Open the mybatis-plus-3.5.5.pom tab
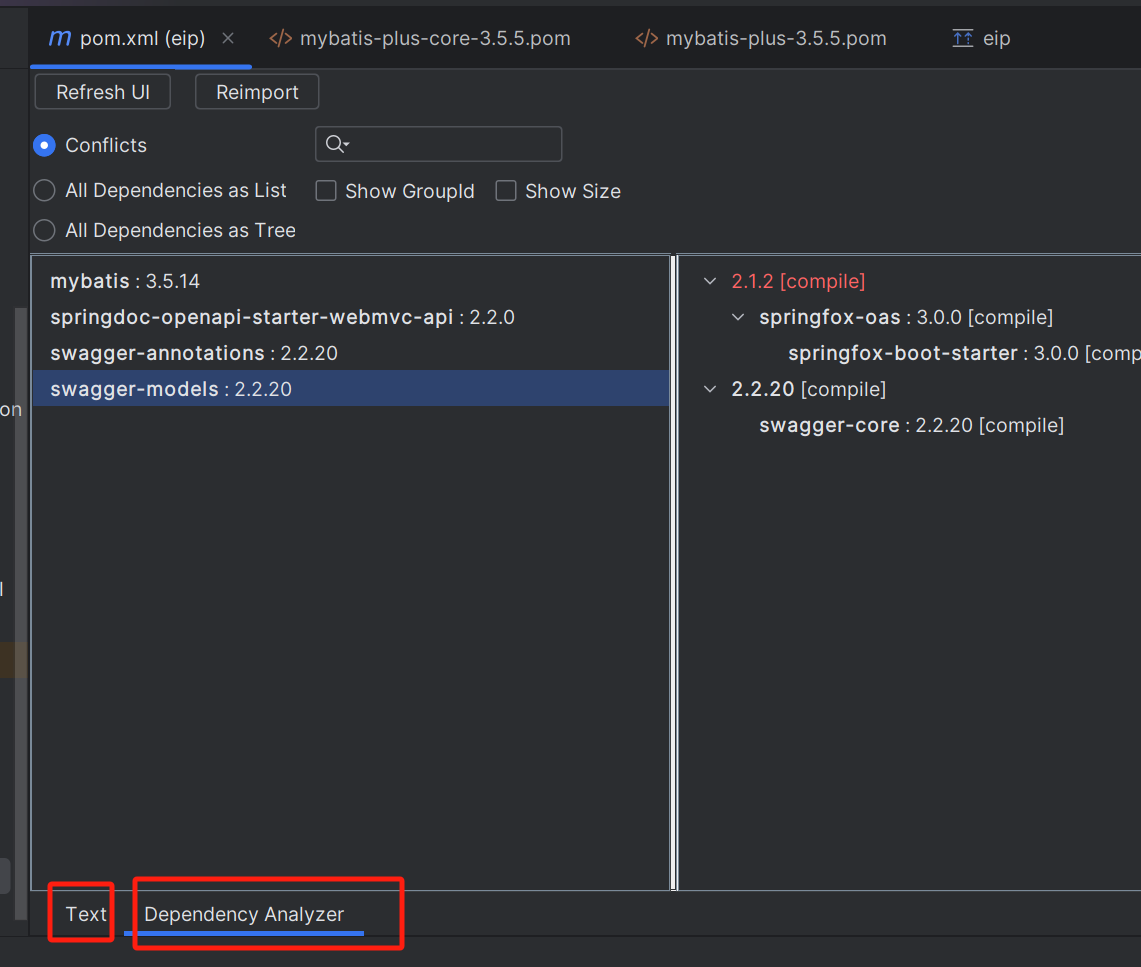Screen dimensions: 1141x967 click(776, 39)
